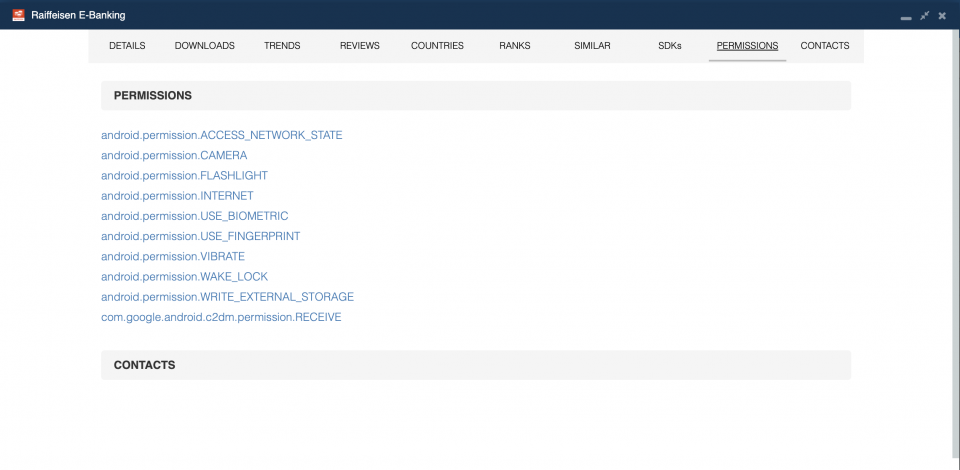The image size is (960, 470).
Task: Jump to the CONTACTS tab
Action: coord(825,46)
